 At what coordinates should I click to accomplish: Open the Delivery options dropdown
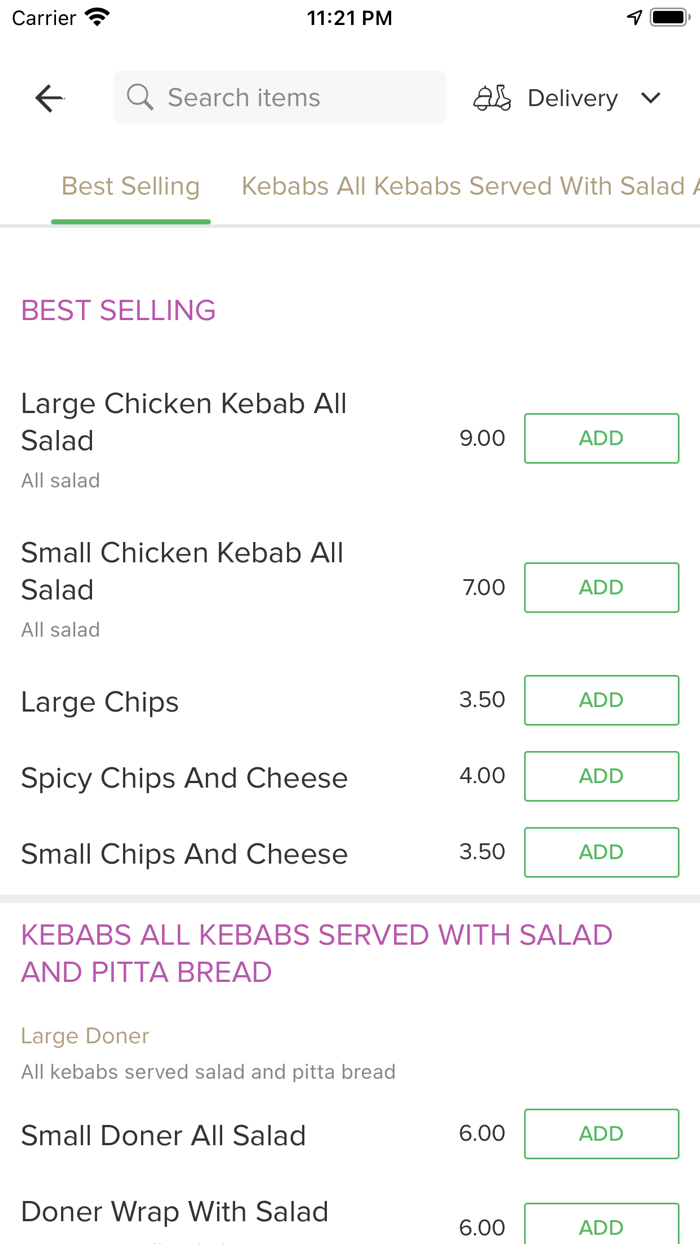click(x=572, y=97)
